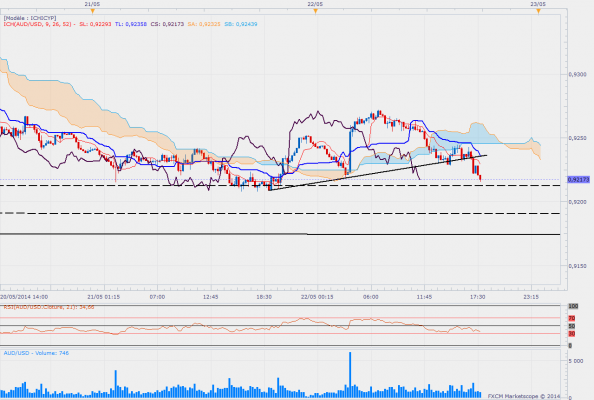Screen dimensions: 594x400
Task: Click the 21/05 01:15 time label
Action: 104,297
